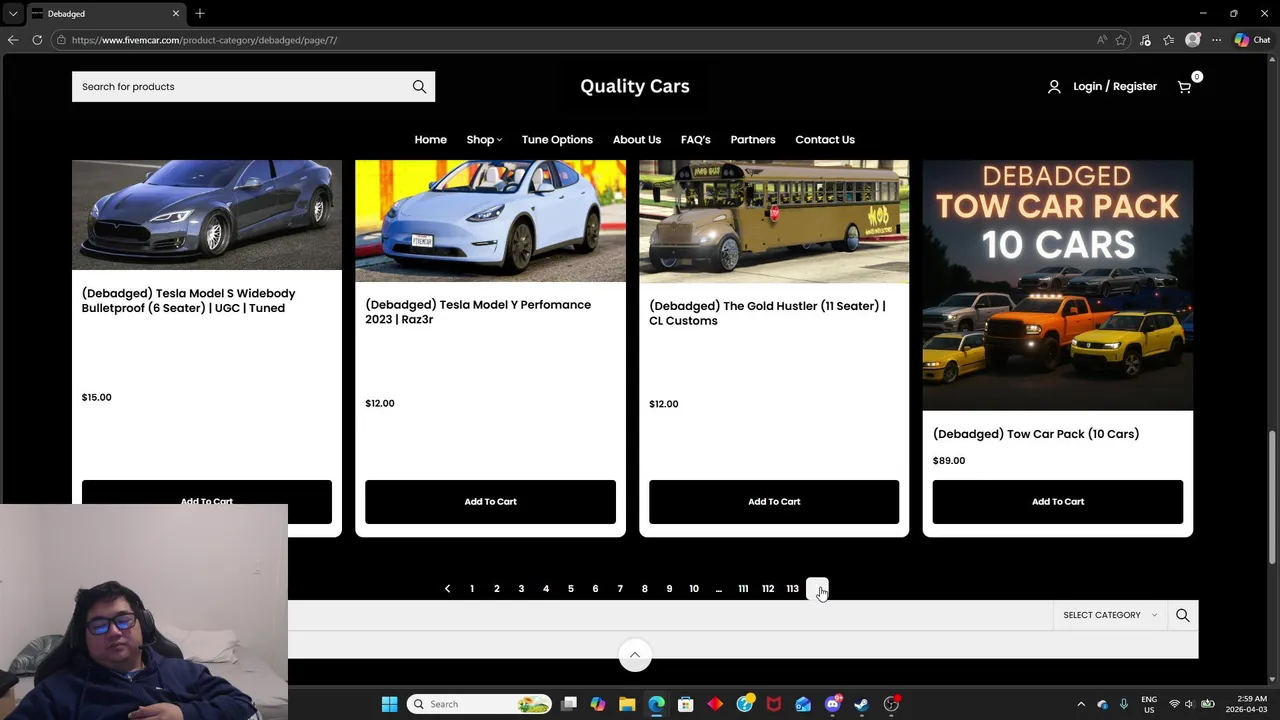
Task: Click Login / Register link
Action: [1115, 87]
